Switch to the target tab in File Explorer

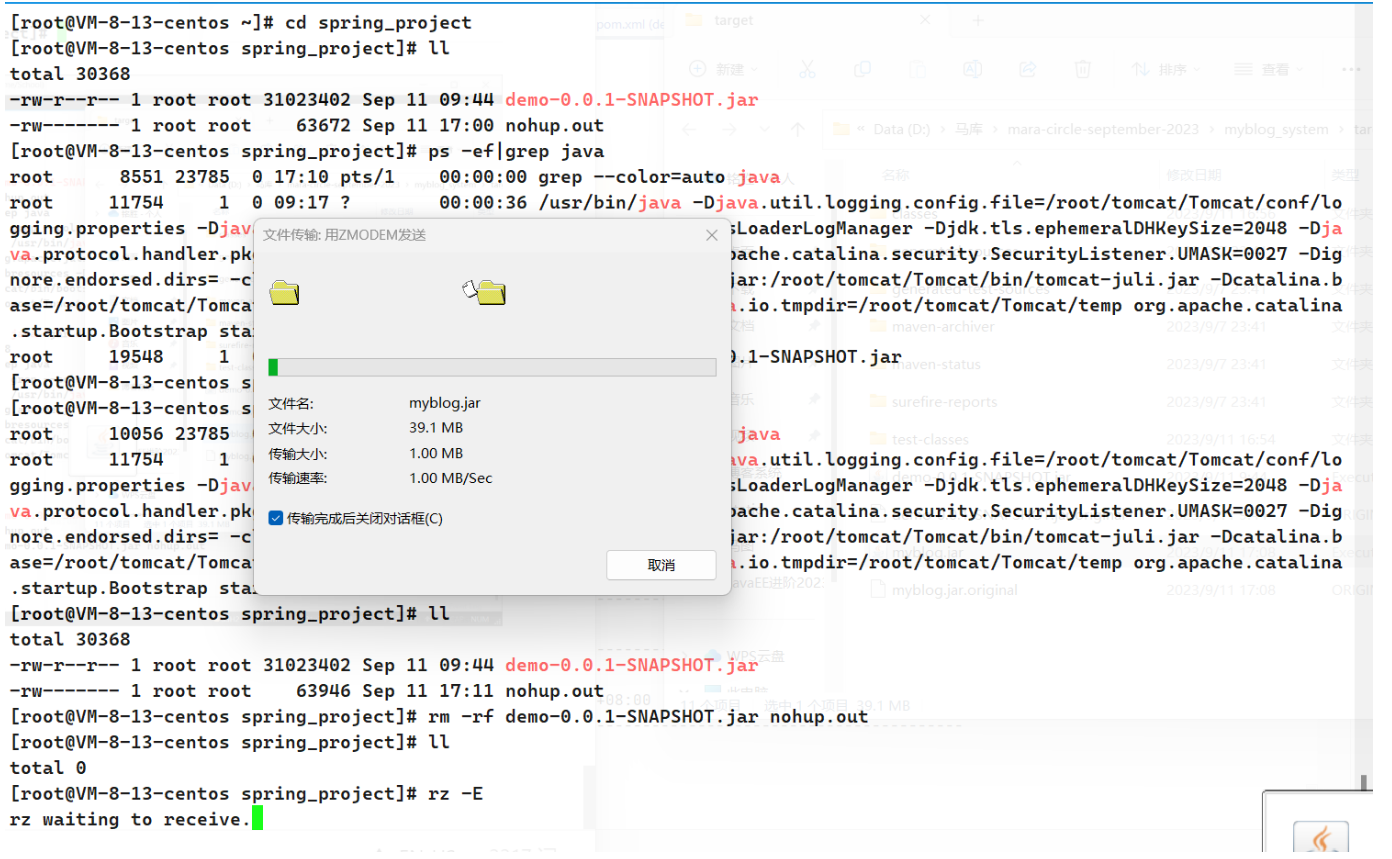pos(734,20)
